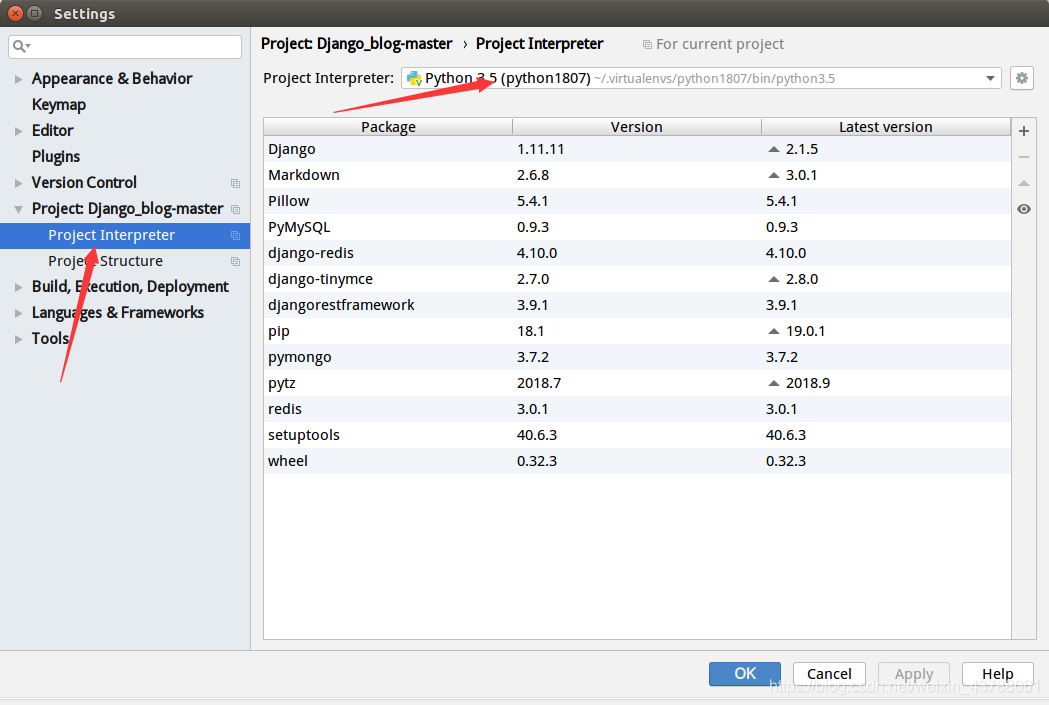Select Project Interpreter tree item

pyautogui.click(x=124, y=235)
